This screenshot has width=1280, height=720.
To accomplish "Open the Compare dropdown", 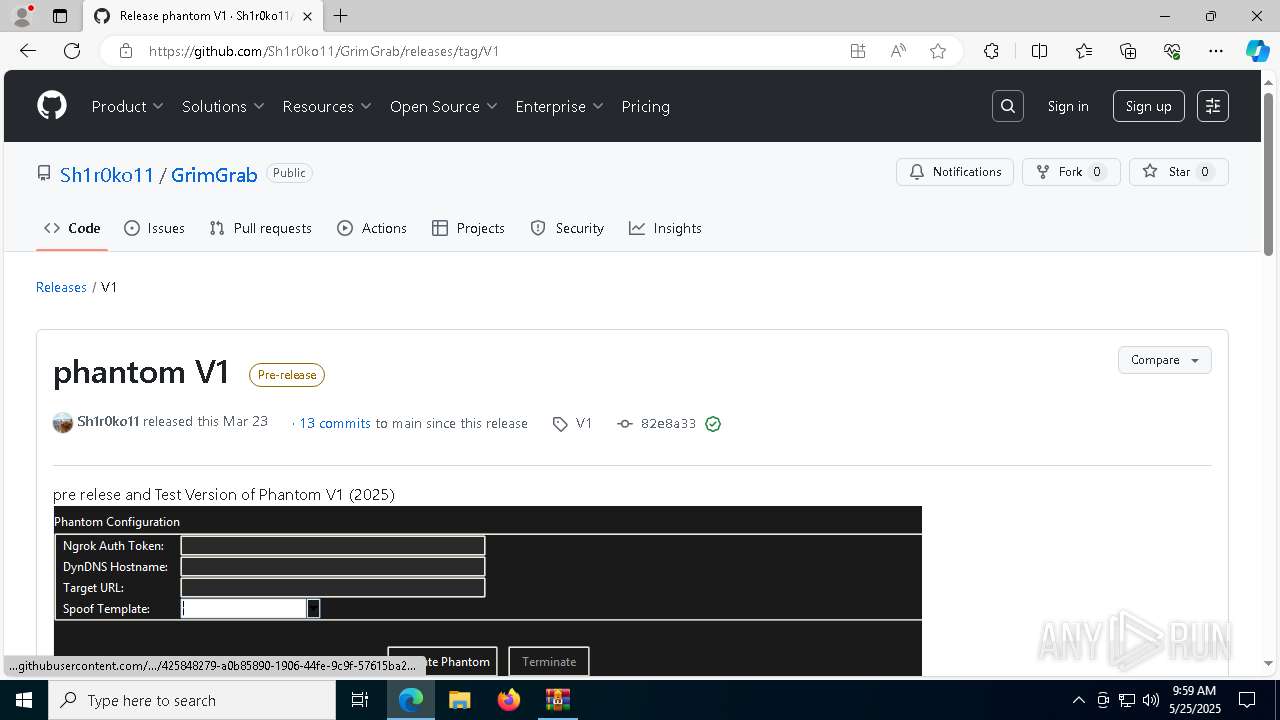I will click(1165, 360).
